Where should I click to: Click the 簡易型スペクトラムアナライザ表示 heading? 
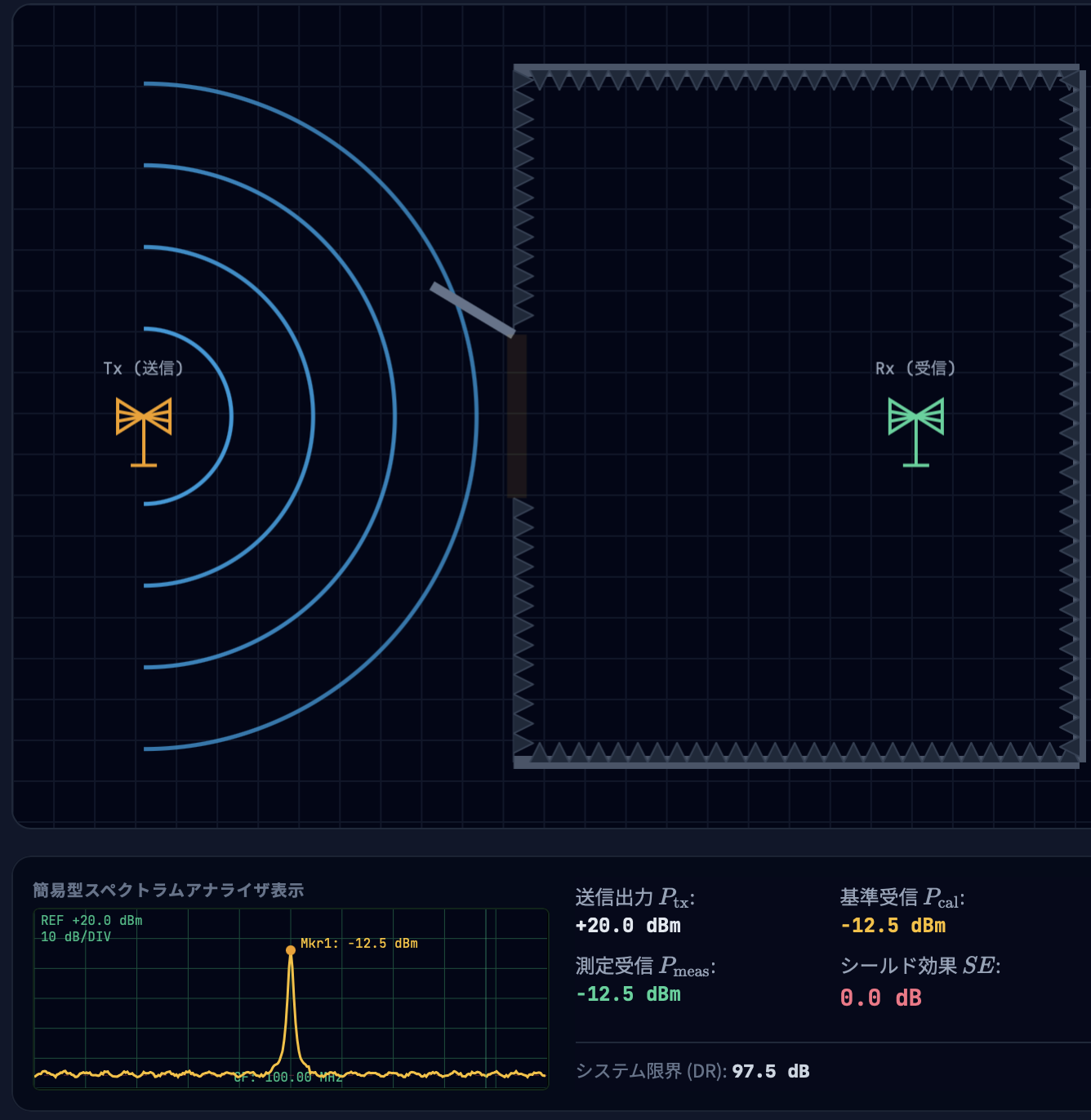tap(168, 890)
